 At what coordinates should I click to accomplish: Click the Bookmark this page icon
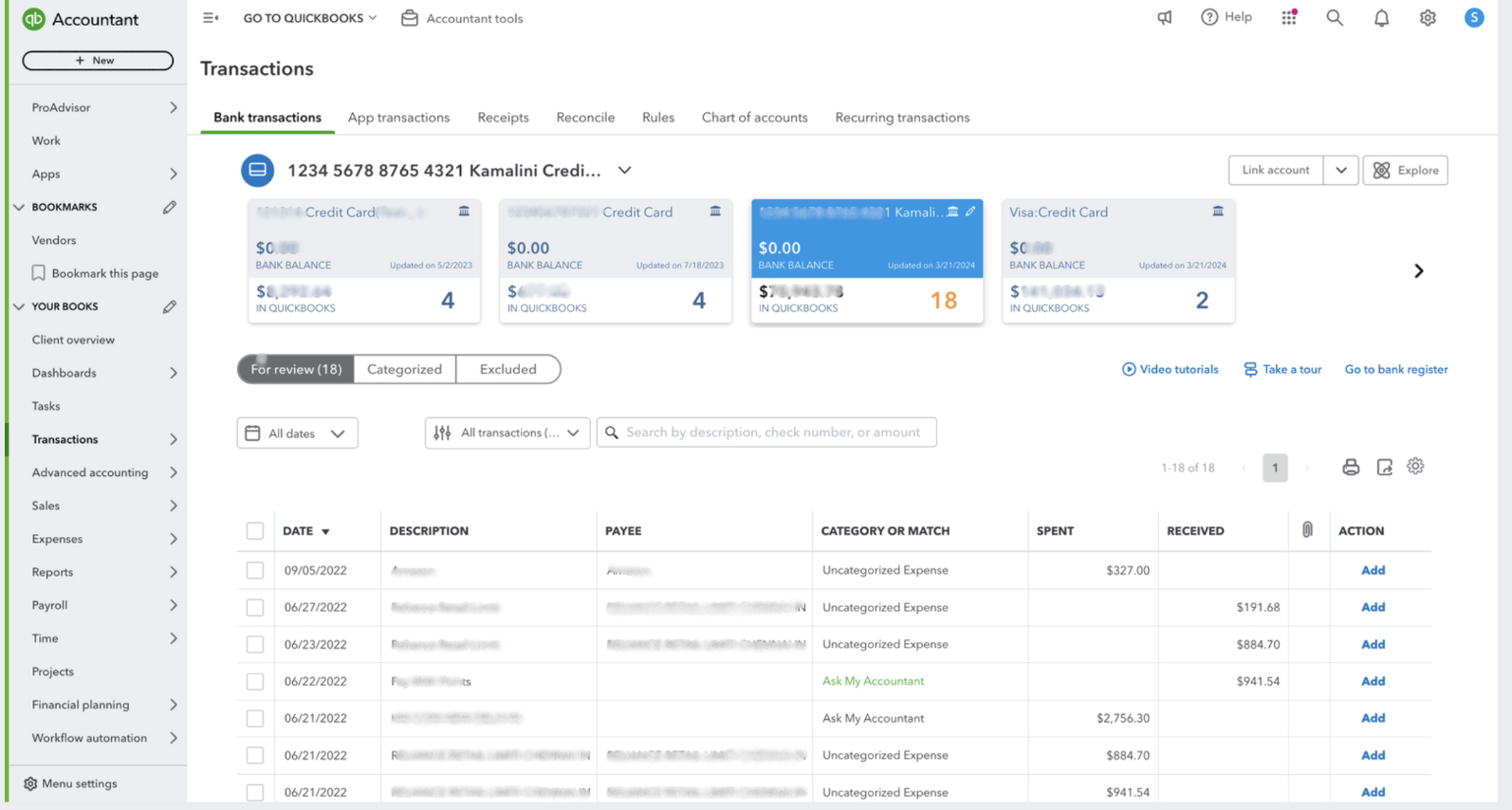(x=39, y=273)
